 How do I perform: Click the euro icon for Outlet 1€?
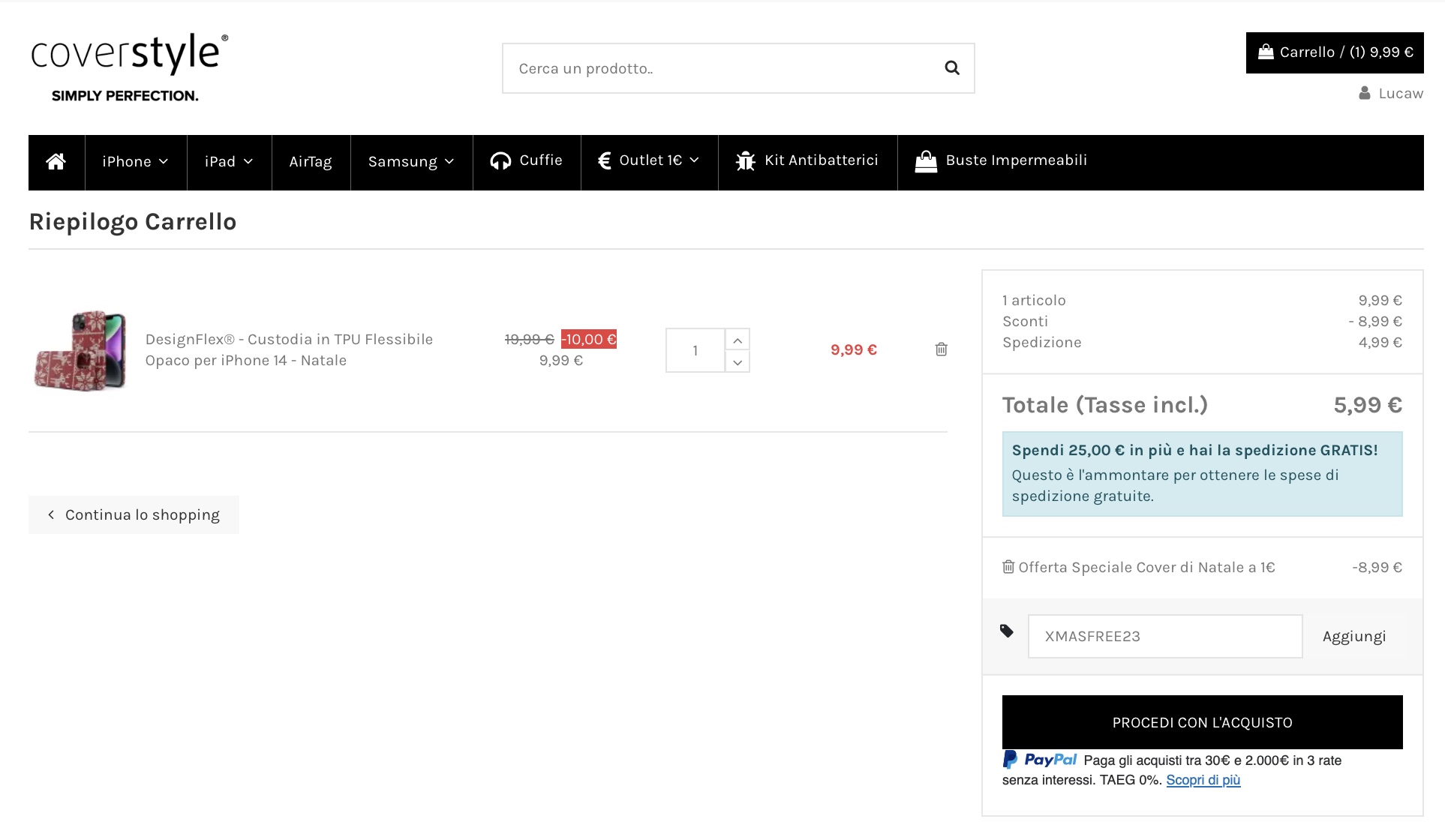tap(605, 160)
